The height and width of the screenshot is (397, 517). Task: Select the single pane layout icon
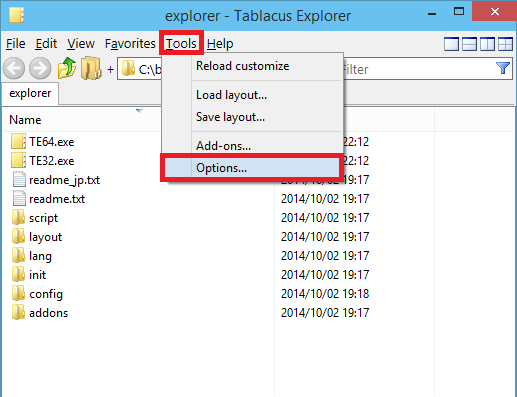451,44
